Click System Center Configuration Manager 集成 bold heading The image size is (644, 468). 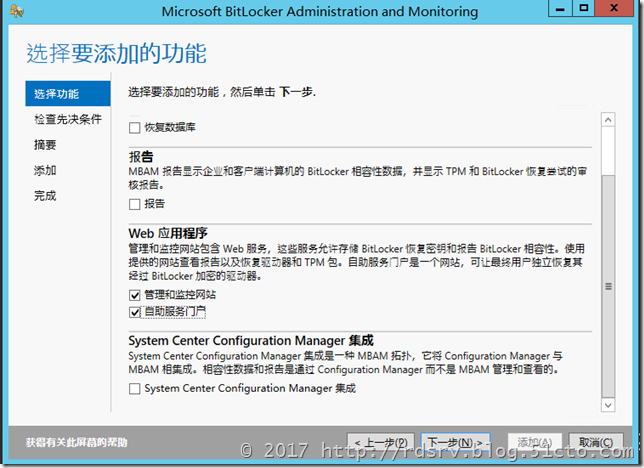(251, 341)
